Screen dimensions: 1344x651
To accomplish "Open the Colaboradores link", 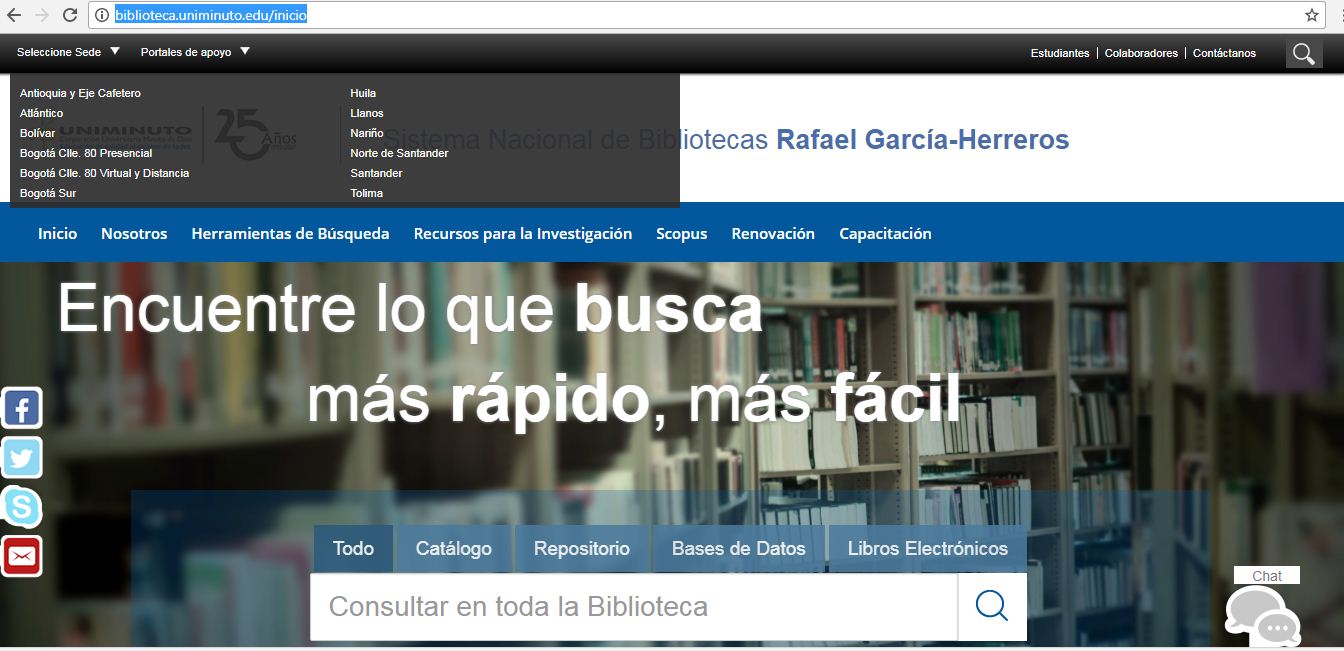I will (1141, 53).
